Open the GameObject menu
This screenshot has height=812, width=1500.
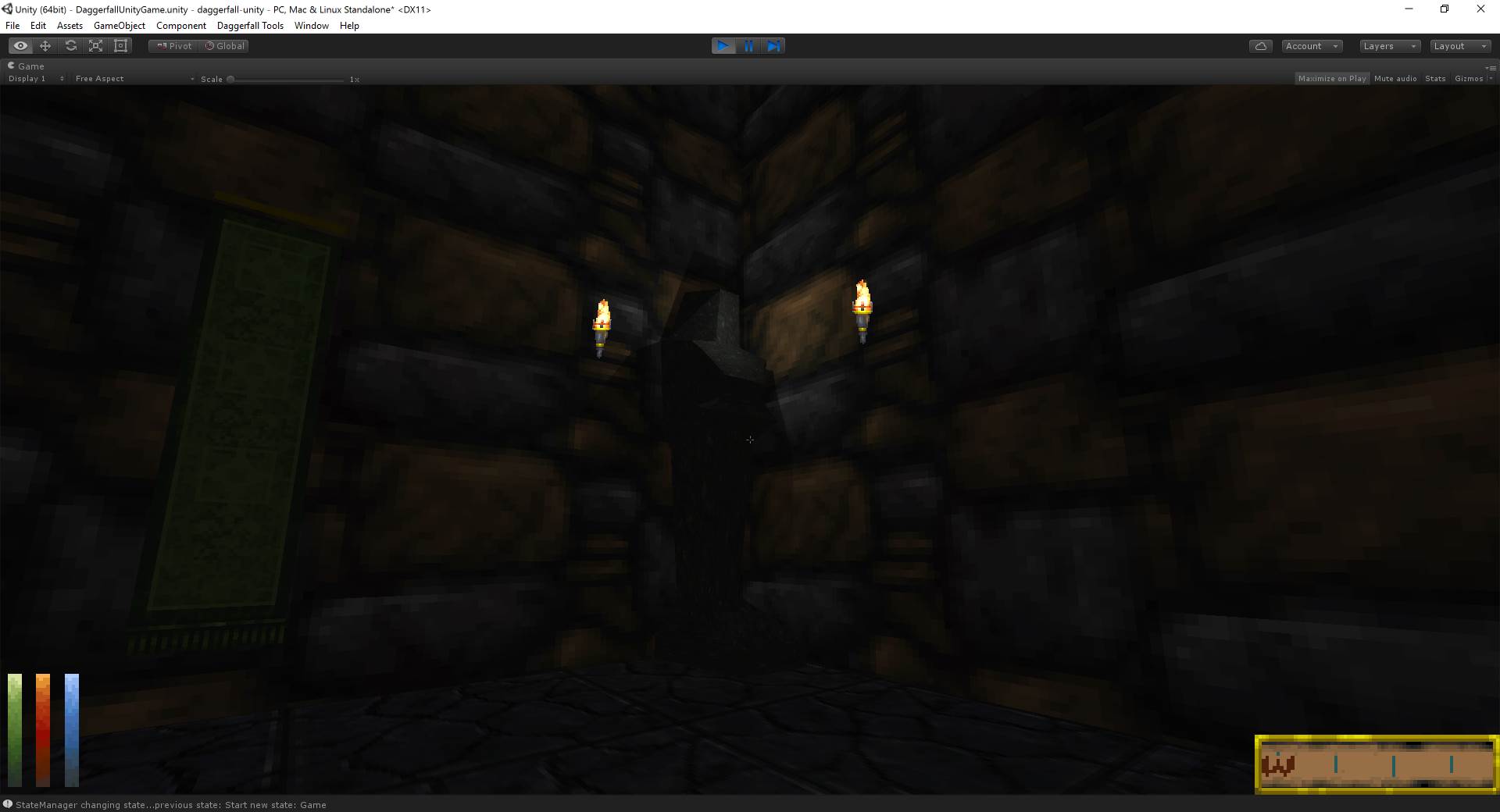pos(120,26)
